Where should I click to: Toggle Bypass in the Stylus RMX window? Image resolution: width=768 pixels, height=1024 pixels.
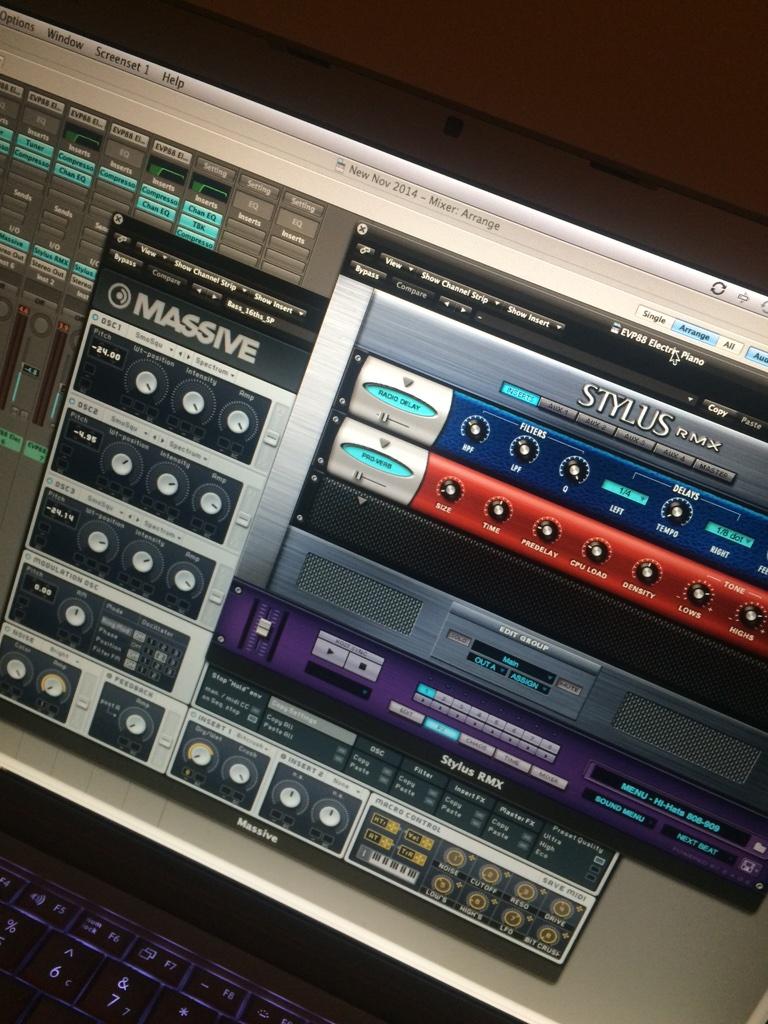coord(368,272)
